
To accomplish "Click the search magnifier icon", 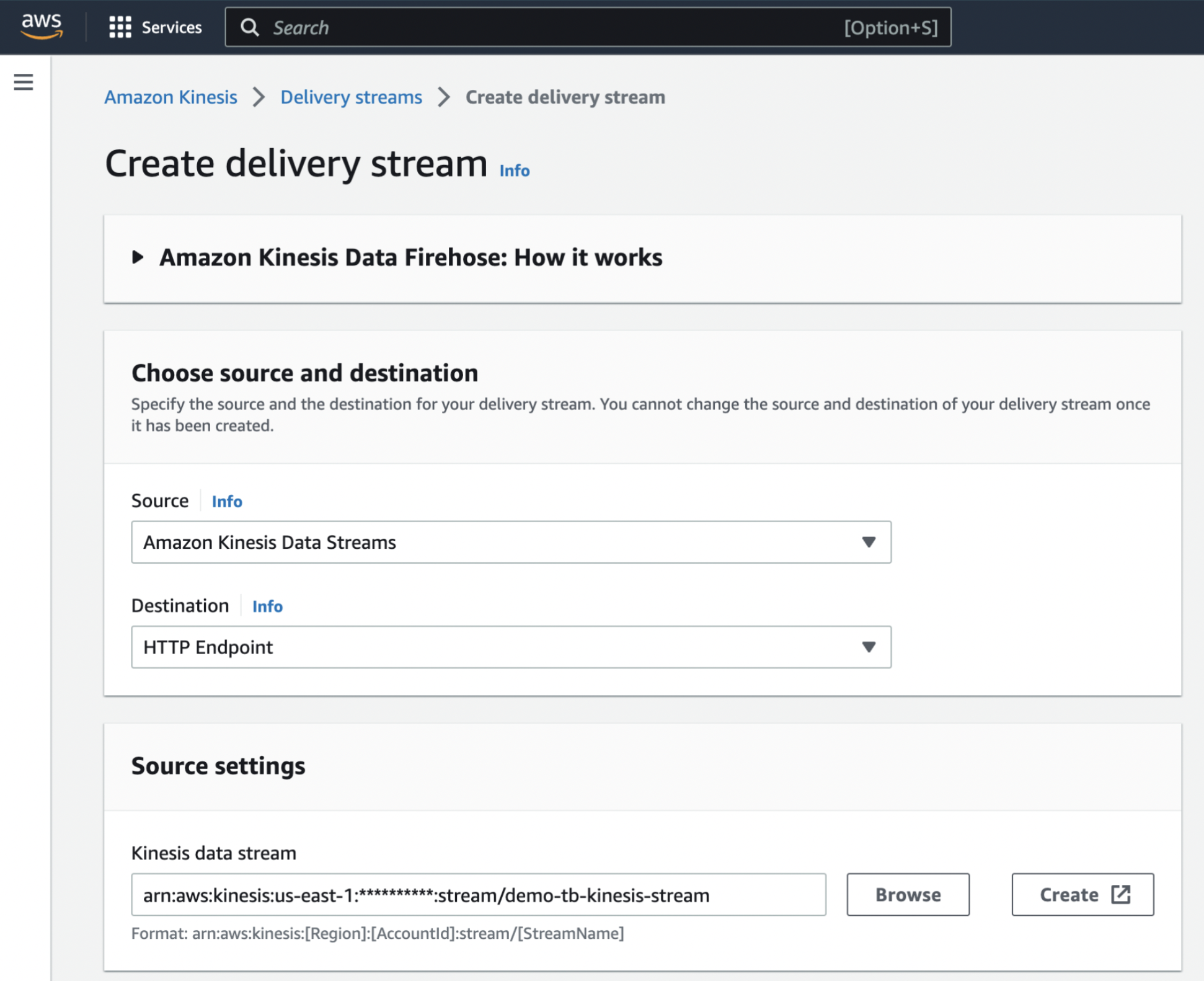I will (250, 27).
